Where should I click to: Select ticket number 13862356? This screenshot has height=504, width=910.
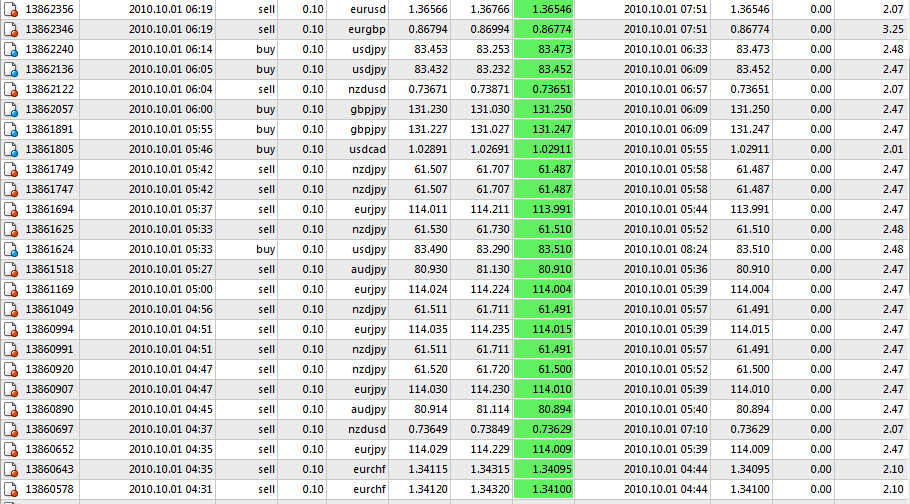(49, 9)
